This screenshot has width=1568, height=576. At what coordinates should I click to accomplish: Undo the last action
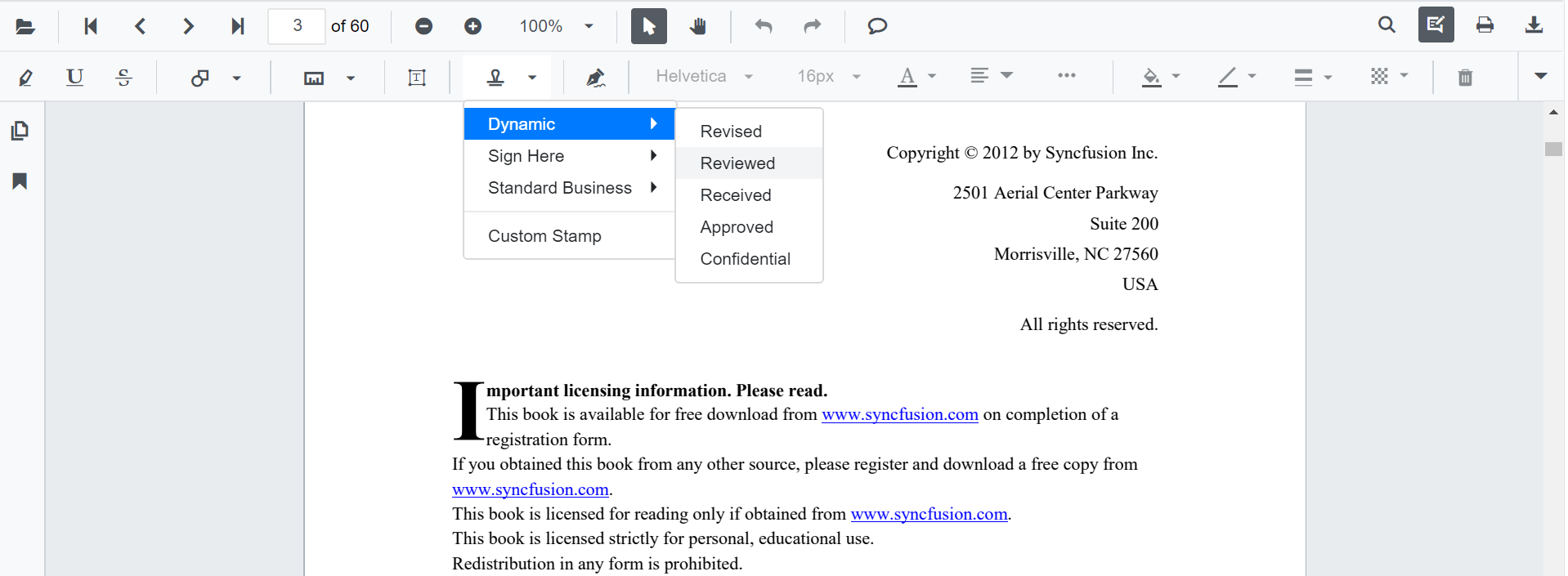764,26
